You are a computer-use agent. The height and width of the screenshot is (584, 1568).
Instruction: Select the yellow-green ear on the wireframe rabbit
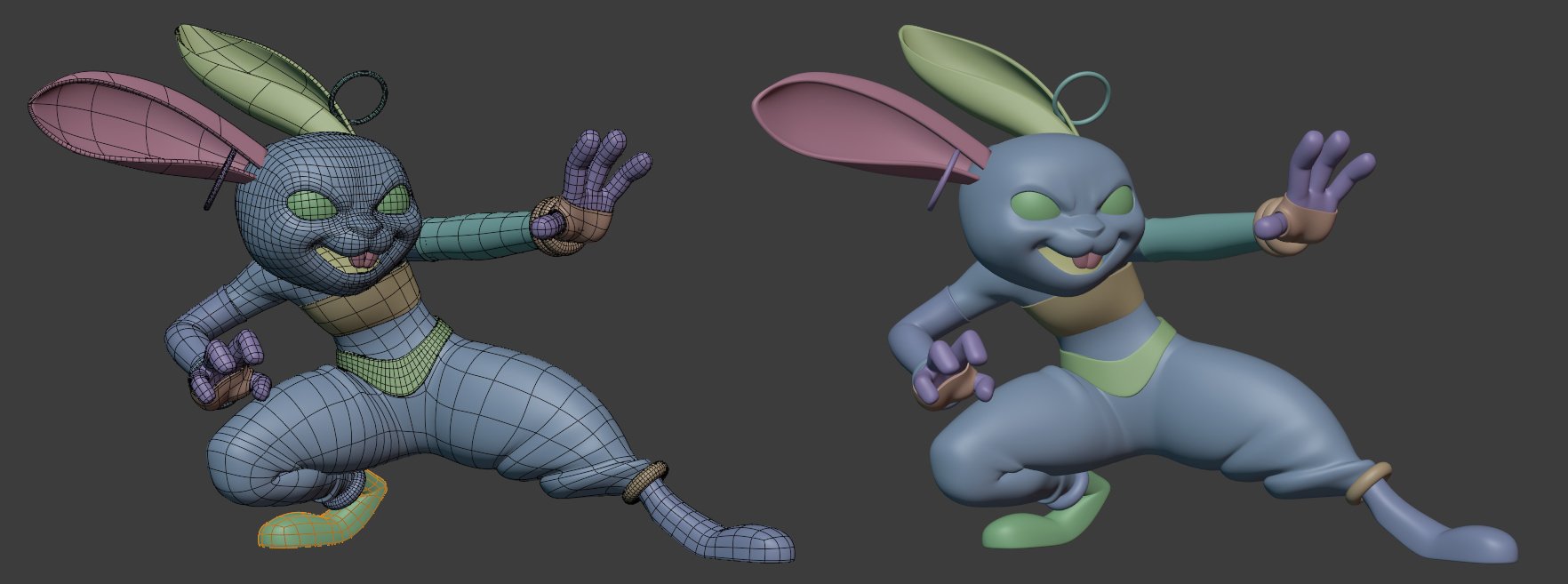[267, 80]
